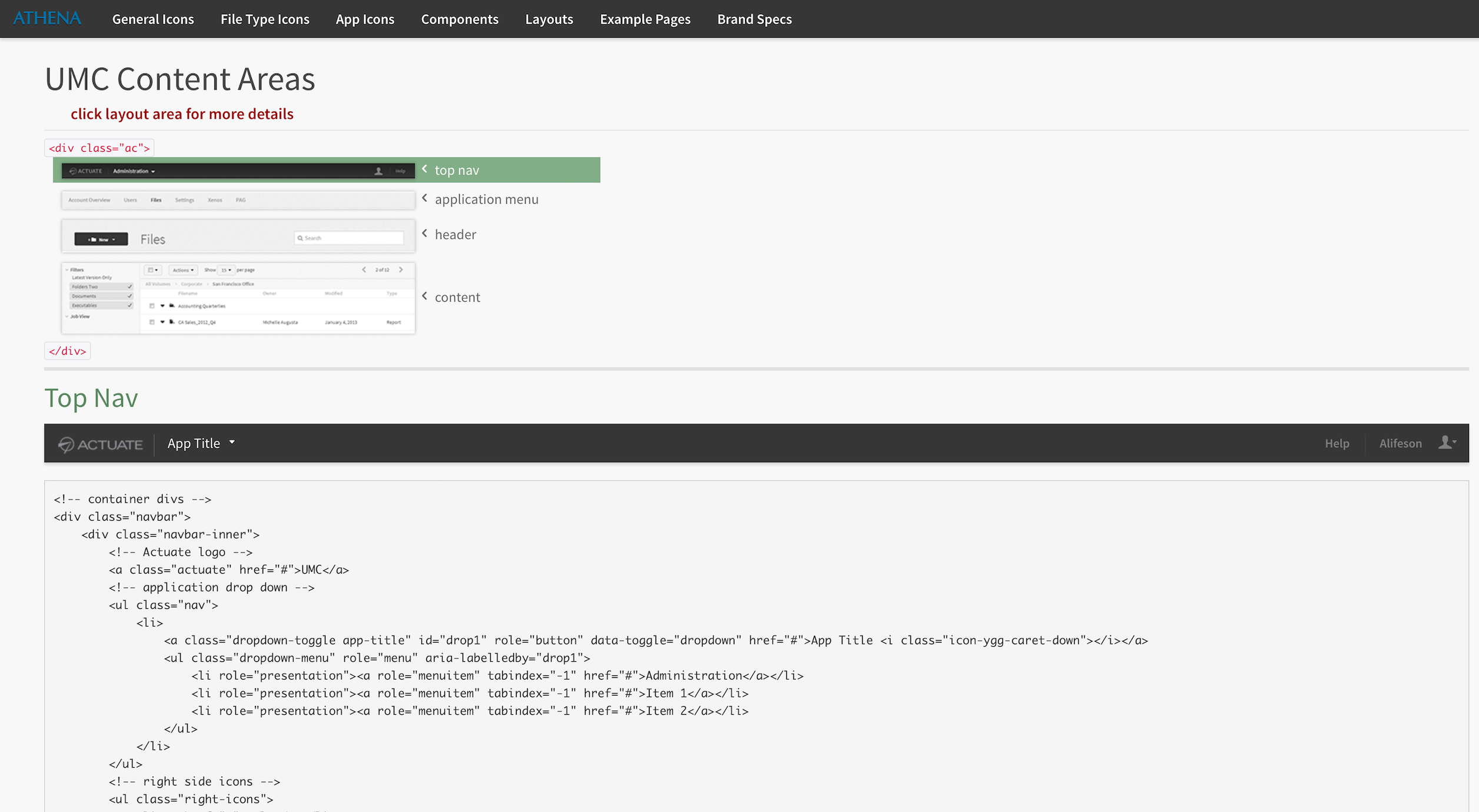Click the content table mockup thumbnail
Screen dimensions: 1479x812
238,298
